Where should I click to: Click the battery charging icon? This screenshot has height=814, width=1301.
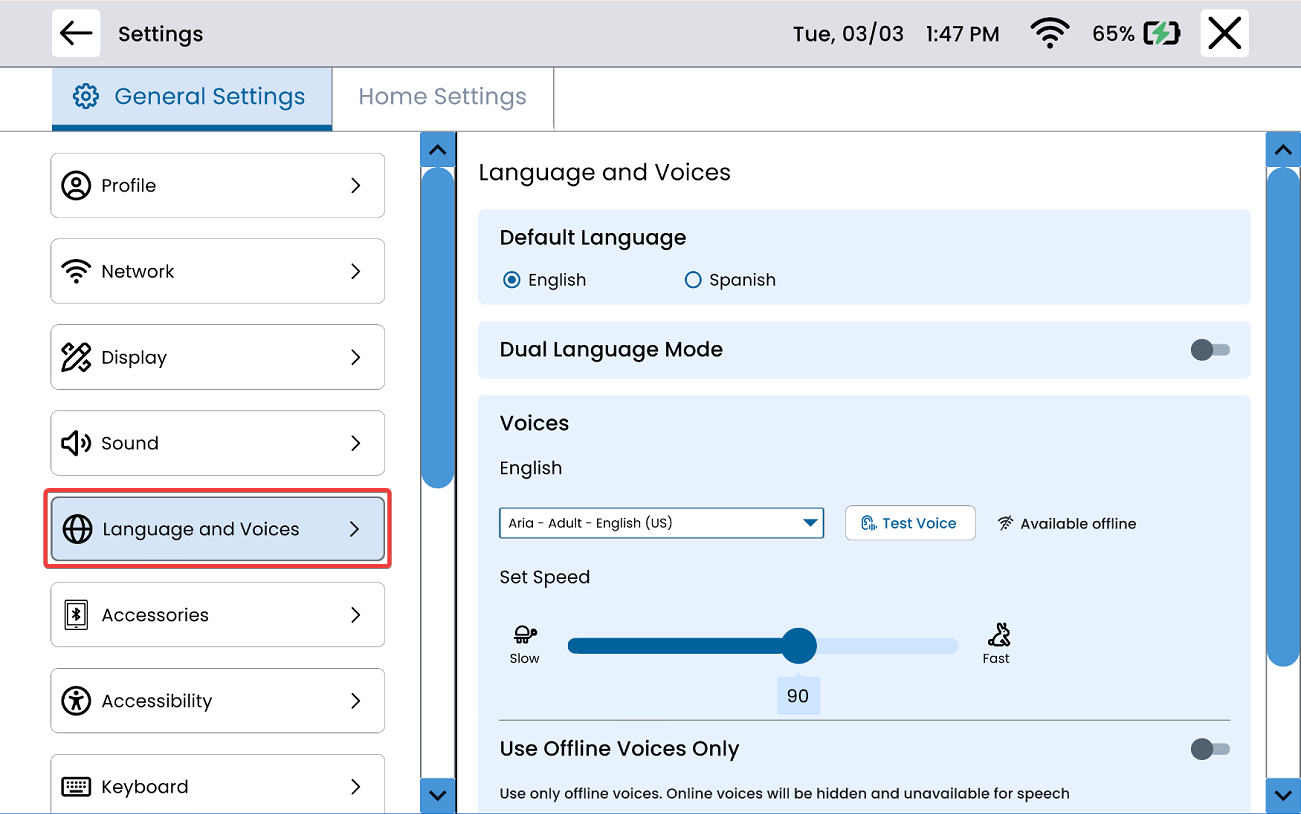point(1161,34)
